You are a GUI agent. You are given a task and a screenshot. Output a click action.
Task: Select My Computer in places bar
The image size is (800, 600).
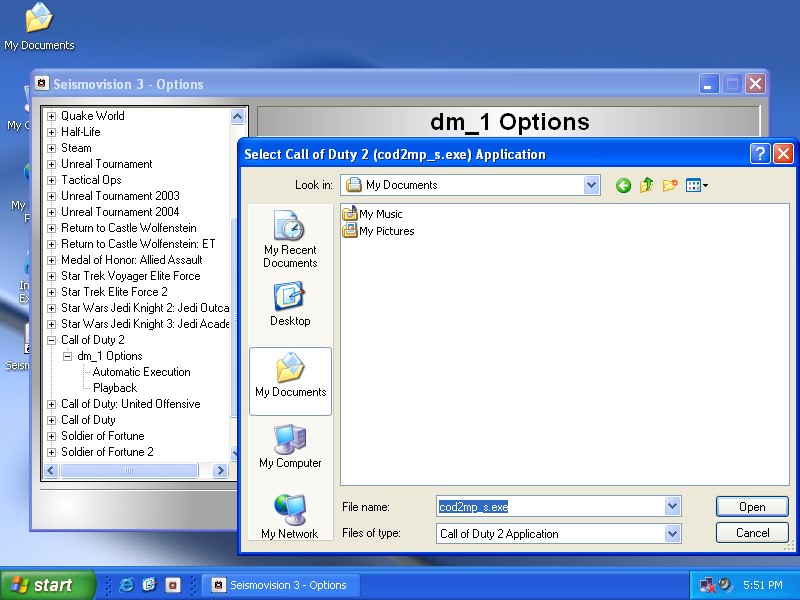point(290,447)
